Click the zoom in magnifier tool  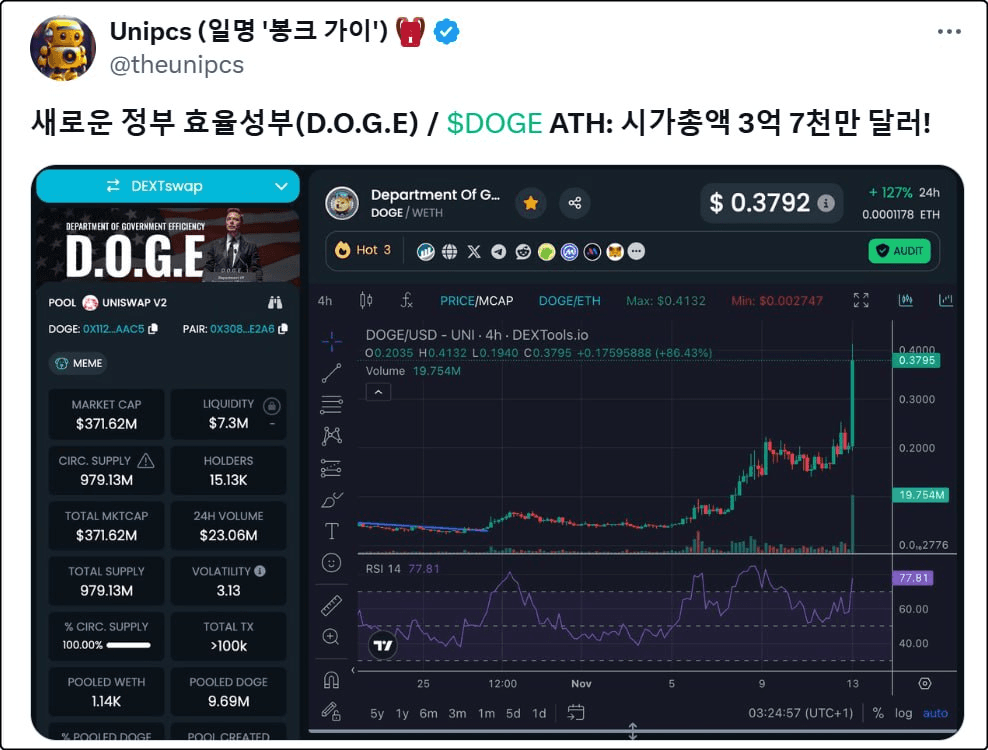331,637
